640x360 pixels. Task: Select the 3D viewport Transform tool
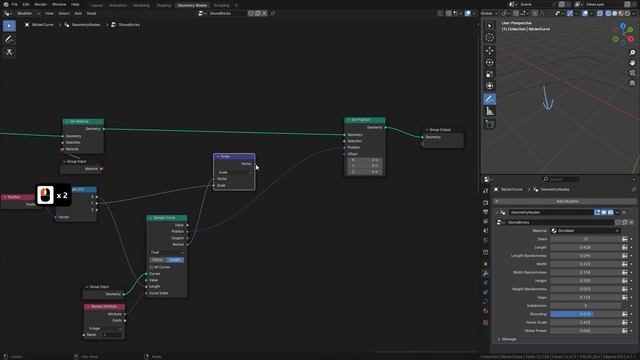[x=489, y=86]
